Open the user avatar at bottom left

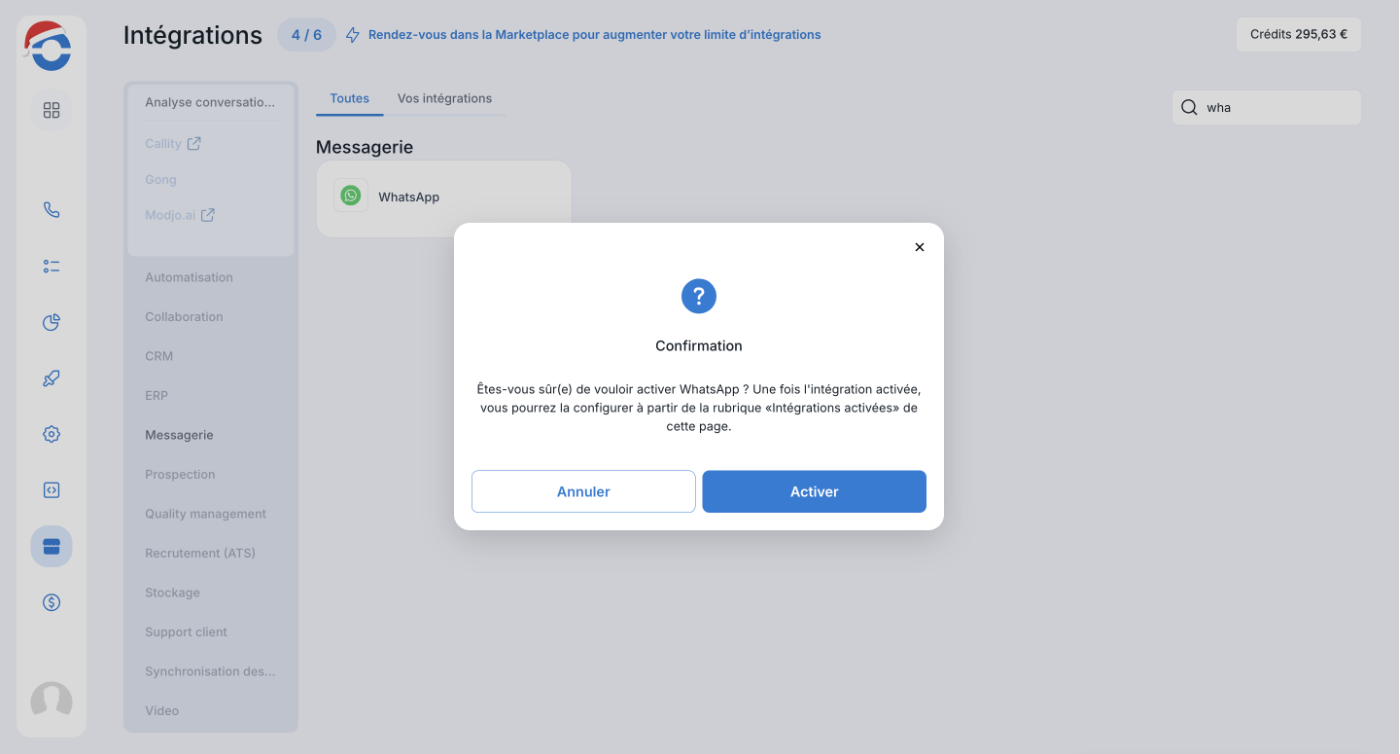tap(51, 701)
